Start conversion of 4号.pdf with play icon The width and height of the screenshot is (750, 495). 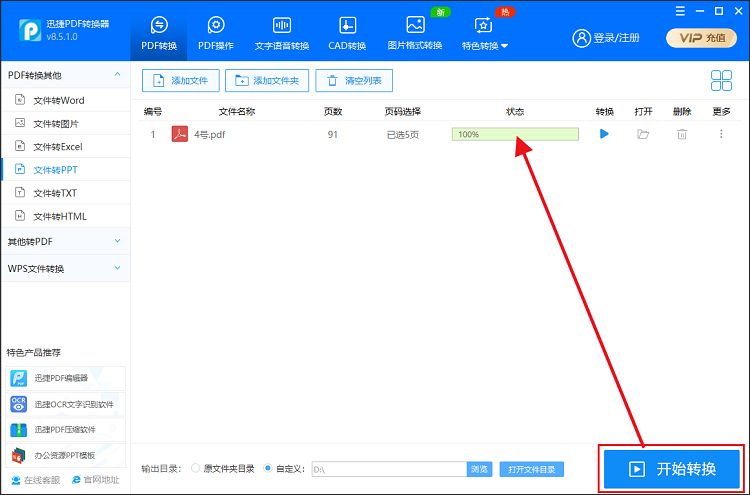tap(604, 134)
